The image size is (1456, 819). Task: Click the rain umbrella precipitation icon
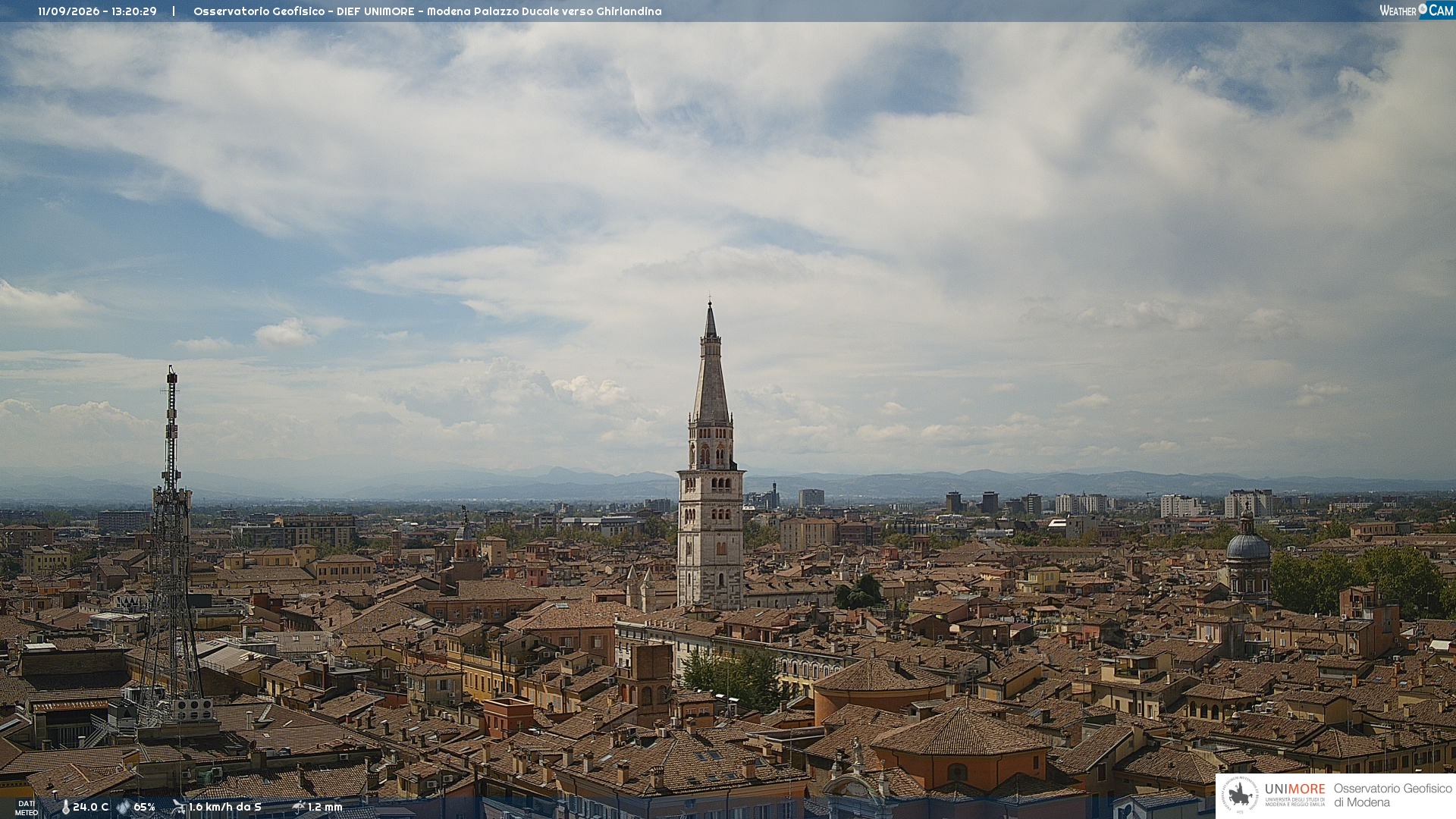(298, 807)
